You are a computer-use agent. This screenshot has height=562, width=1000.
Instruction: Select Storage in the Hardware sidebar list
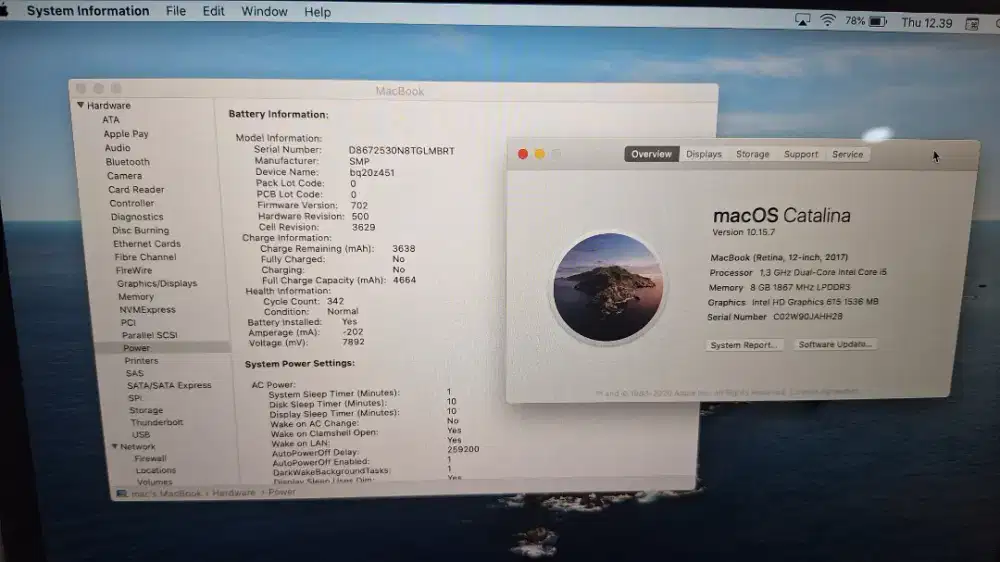[x=146, y=410]
